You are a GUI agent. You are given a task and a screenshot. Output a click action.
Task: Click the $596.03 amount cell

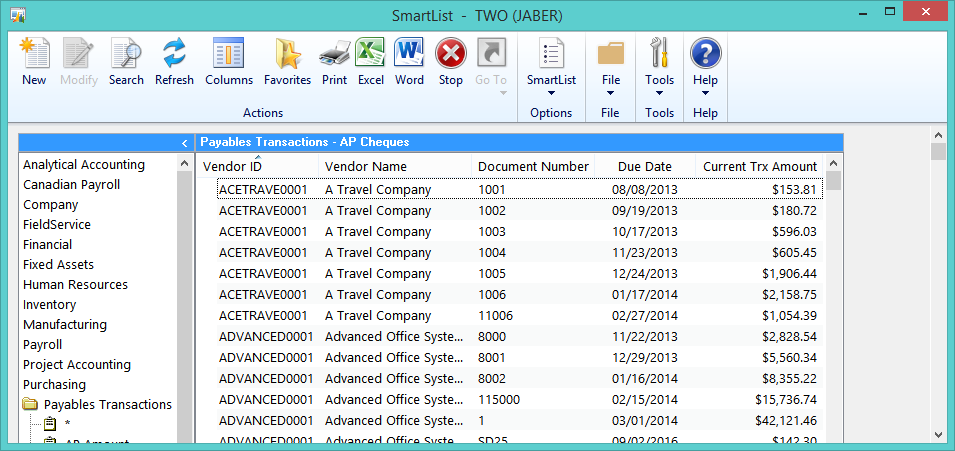(794, 232)
